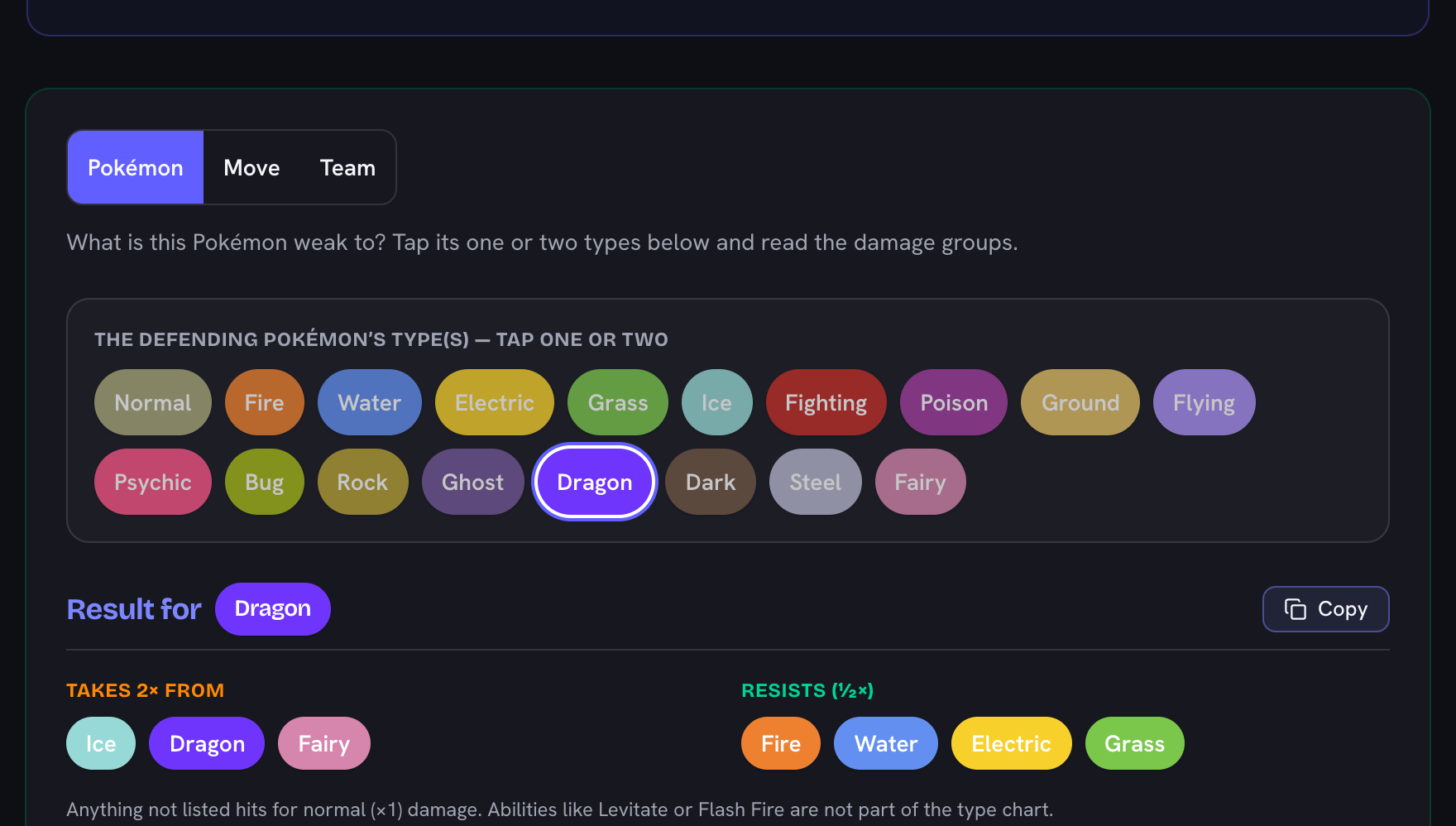This screenshot has width=1456, height=826.
Task: Choose the Dark type chip
Action: click(711, 482)
